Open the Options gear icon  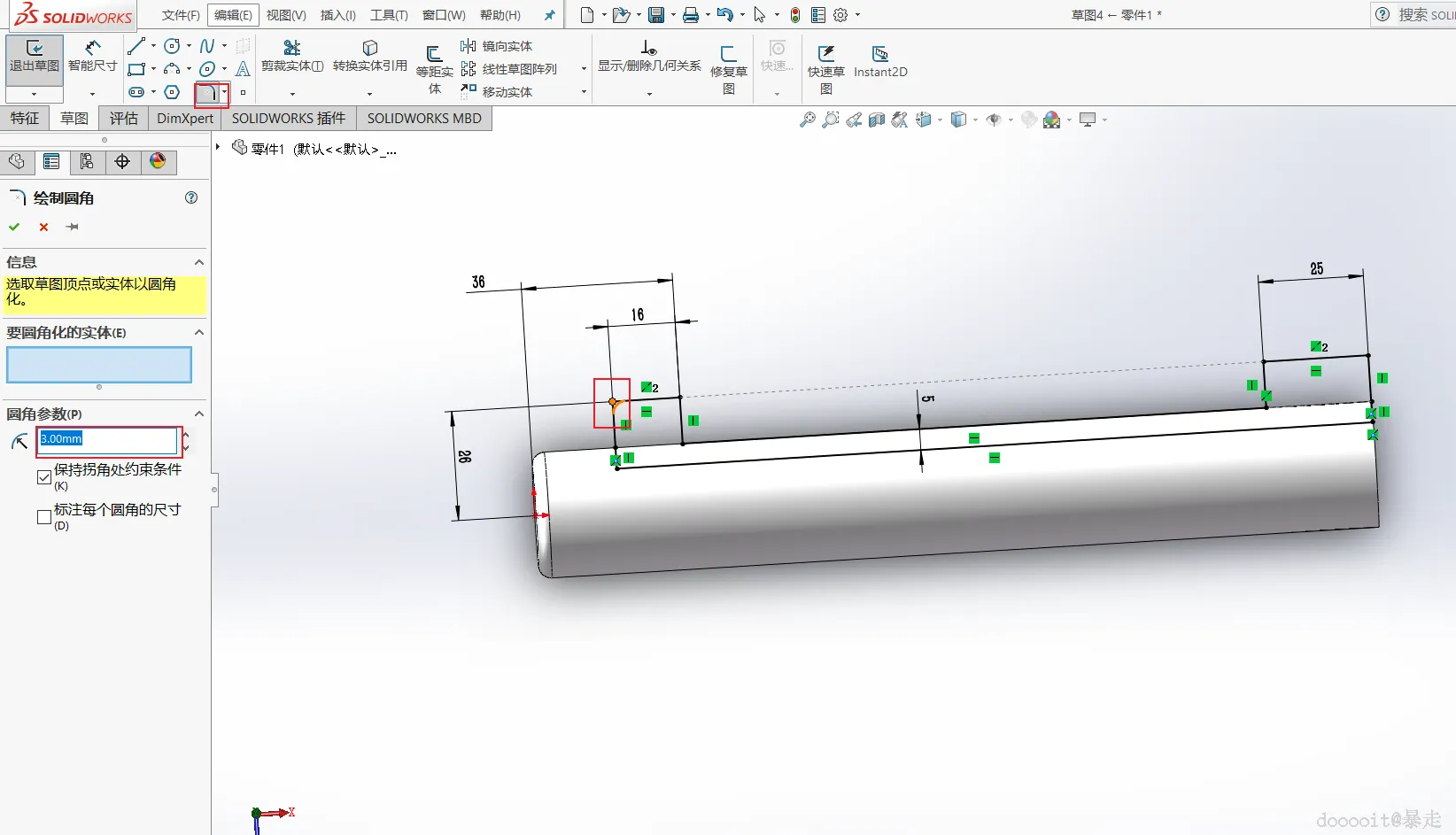(x=840, y=15)
